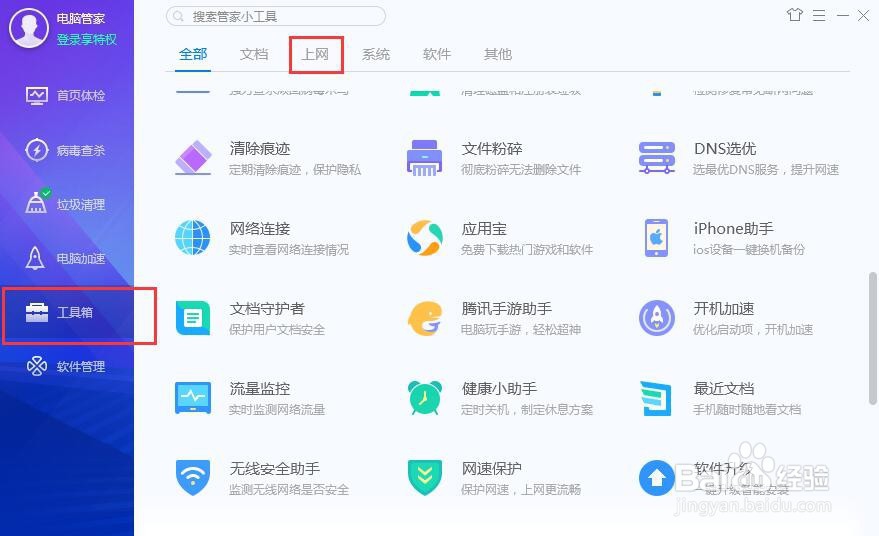Open the 应用宝 app store icon
This screenshot has height=536, width=879.
tap(424, 238)
